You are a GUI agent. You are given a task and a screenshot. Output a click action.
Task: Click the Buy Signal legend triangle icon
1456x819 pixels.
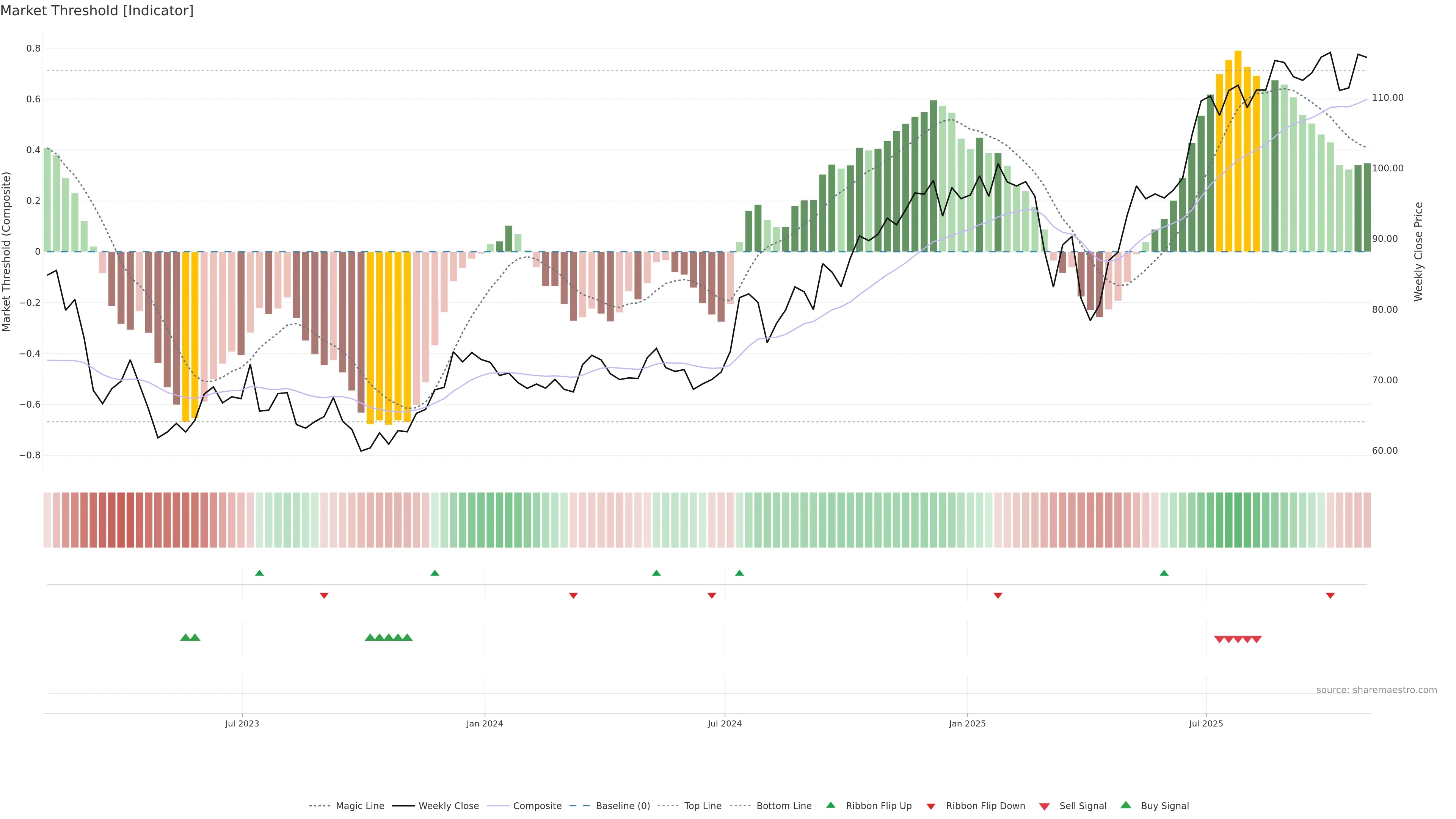click(x=1126, y=805)
